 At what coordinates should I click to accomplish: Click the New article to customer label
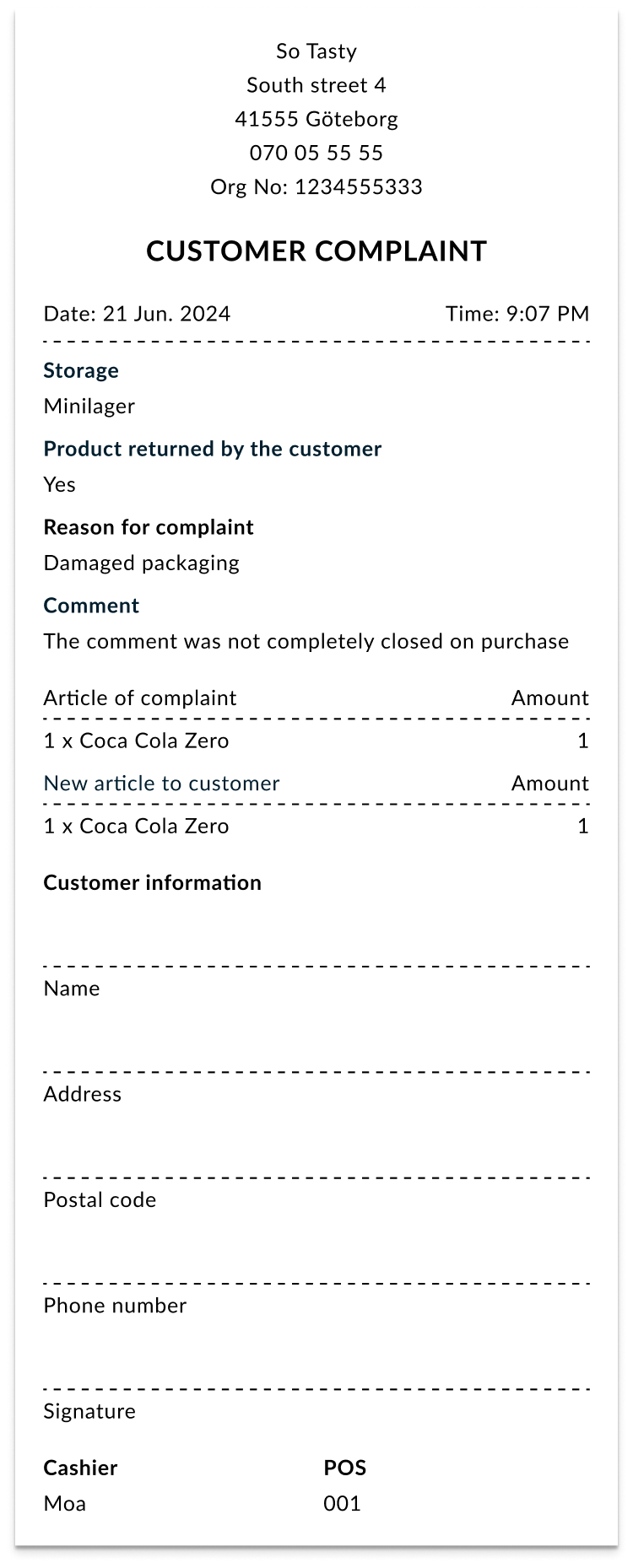pos(161,783)
